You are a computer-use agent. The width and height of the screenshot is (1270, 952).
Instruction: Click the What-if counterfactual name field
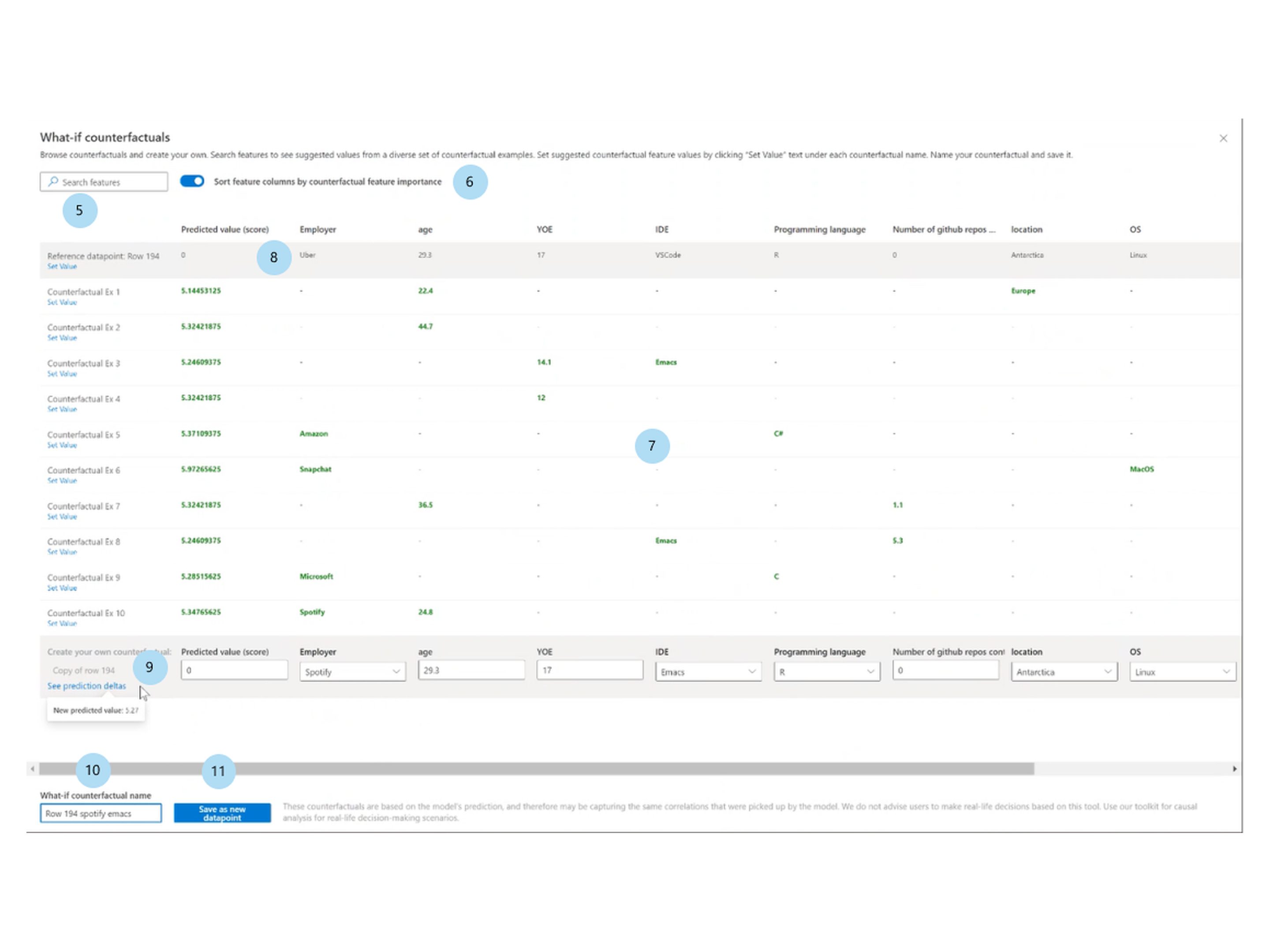(x=101, y=813)
